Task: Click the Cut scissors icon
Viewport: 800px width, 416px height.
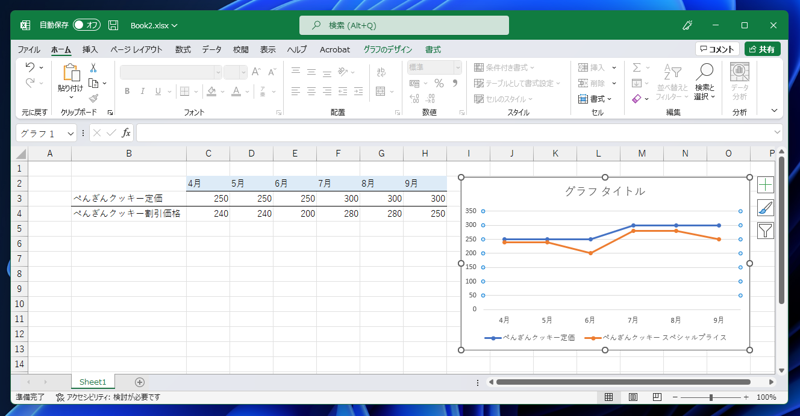Action: (x=93, y=68)
